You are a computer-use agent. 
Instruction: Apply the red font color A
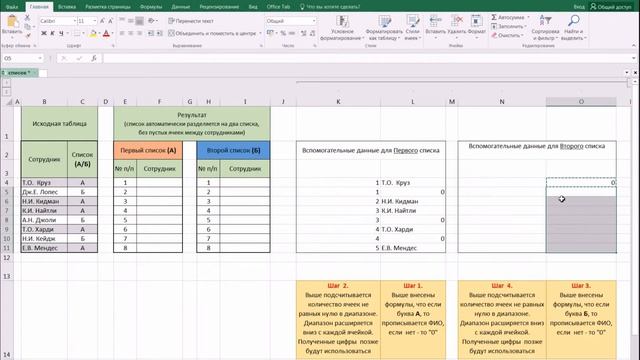click(107, 33)
